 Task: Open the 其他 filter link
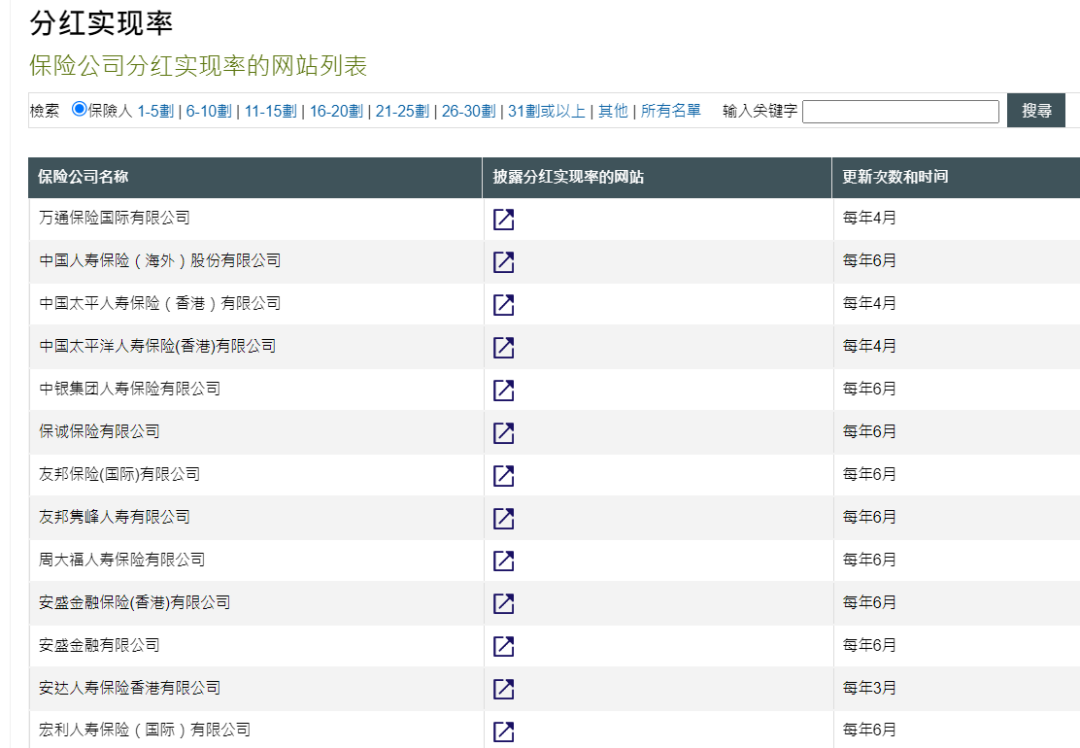pyautogui.click(x=613, y=111)
